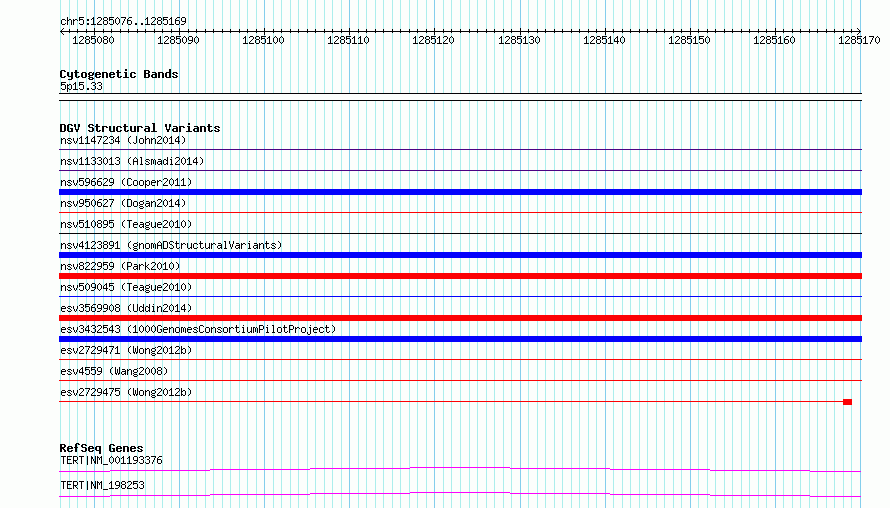Click ruler position 1285160

click(775, 40)
